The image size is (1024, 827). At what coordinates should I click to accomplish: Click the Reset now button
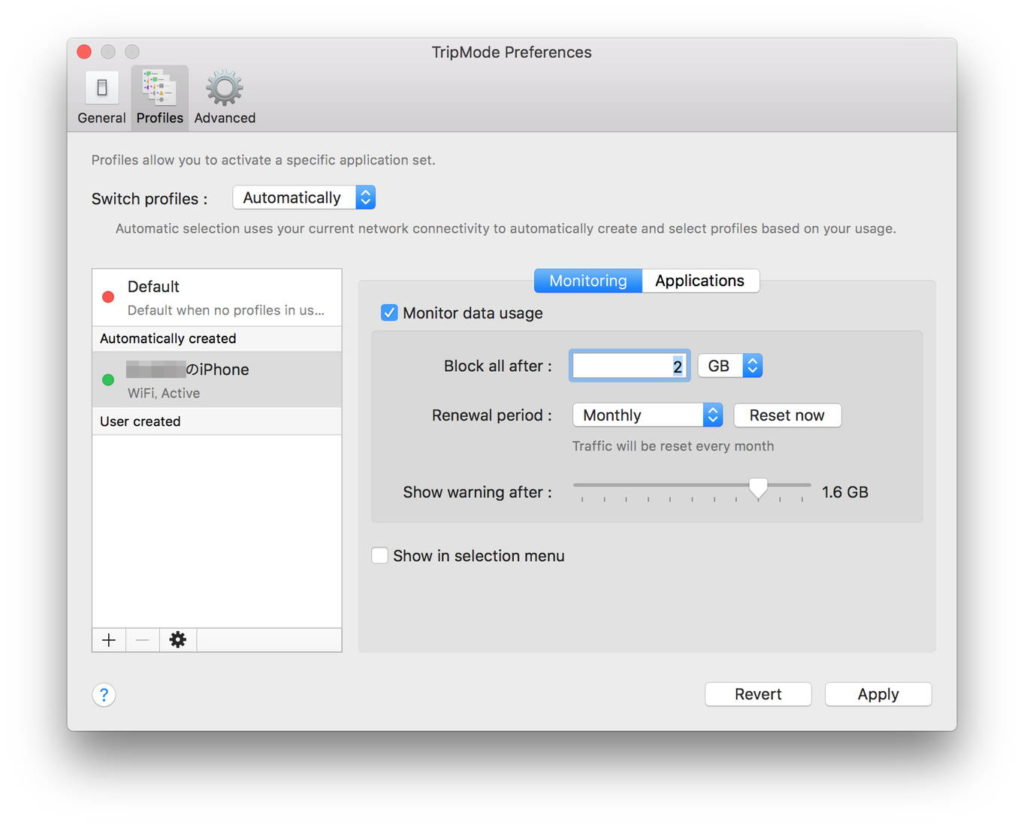pyautogui.click(x=787, y=415)
